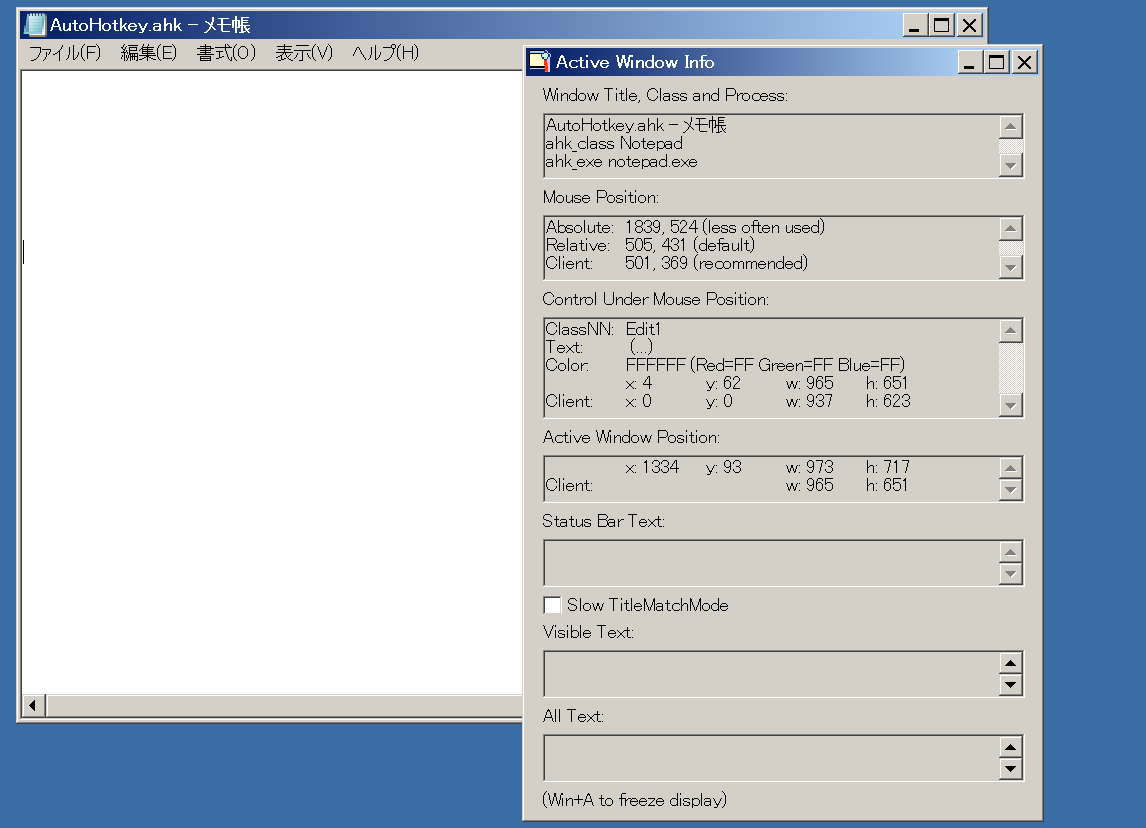Click the left arrow on Notepad's horizontal scrollbar
Viewport: 1146px width, 828px height.
[x=33, y=705]
